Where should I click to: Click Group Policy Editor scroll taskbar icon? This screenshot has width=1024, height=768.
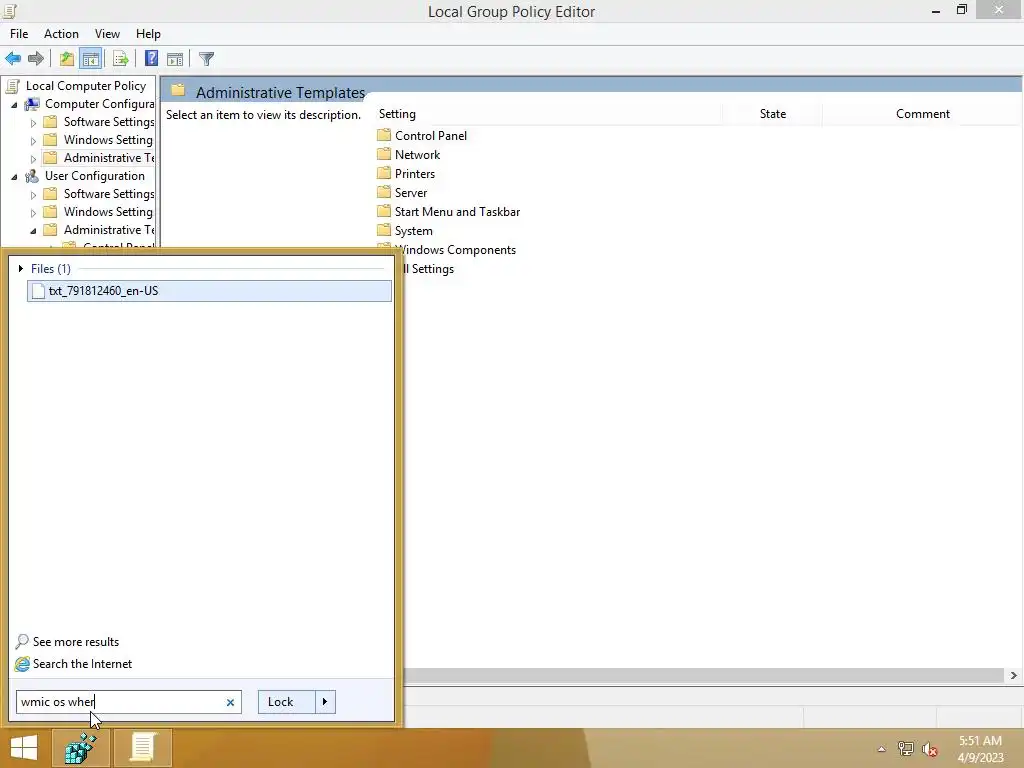(x=142, y=748)
